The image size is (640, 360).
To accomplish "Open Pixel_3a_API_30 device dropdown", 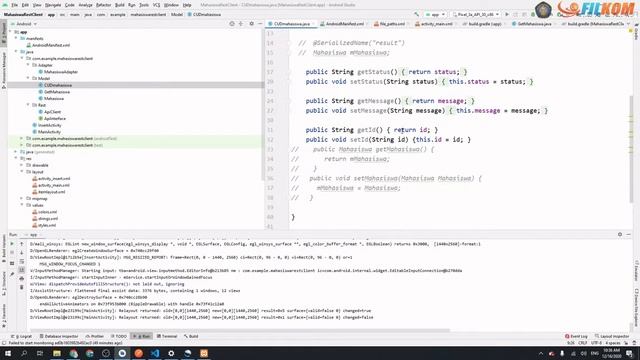I will [x=476, y=14].
